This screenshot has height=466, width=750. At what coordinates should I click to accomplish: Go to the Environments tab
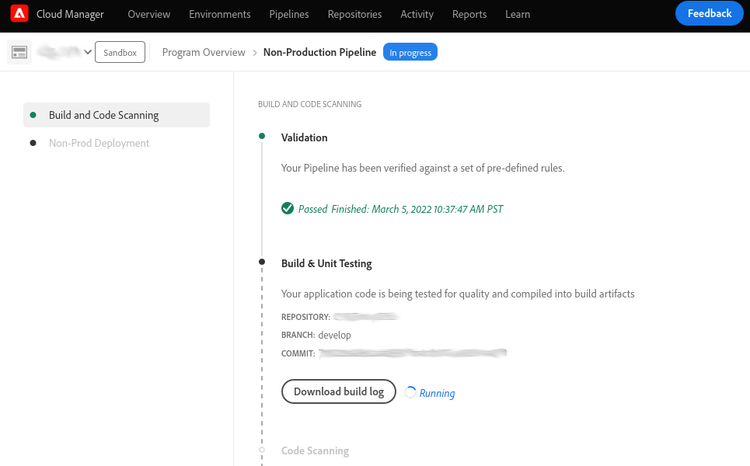coord(220,14)
